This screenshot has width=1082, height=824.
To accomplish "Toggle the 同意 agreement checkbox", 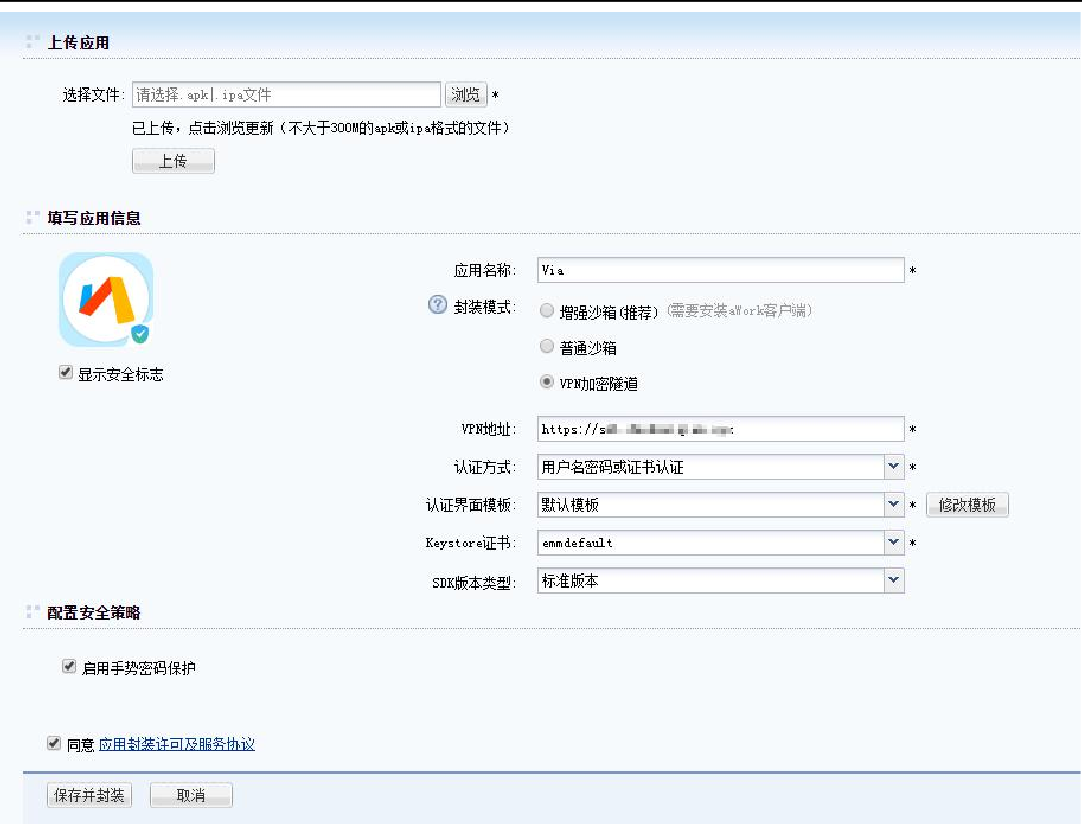I will pos(54,743).
